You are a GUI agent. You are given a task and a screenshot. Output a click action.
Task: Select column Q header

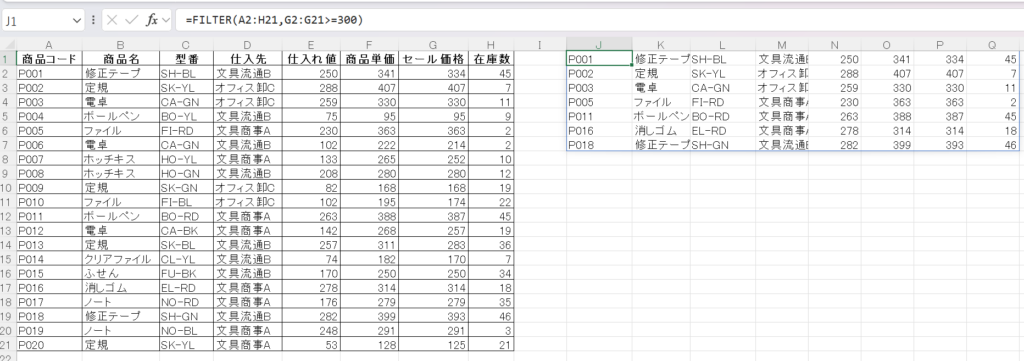[x=992, y=44]
